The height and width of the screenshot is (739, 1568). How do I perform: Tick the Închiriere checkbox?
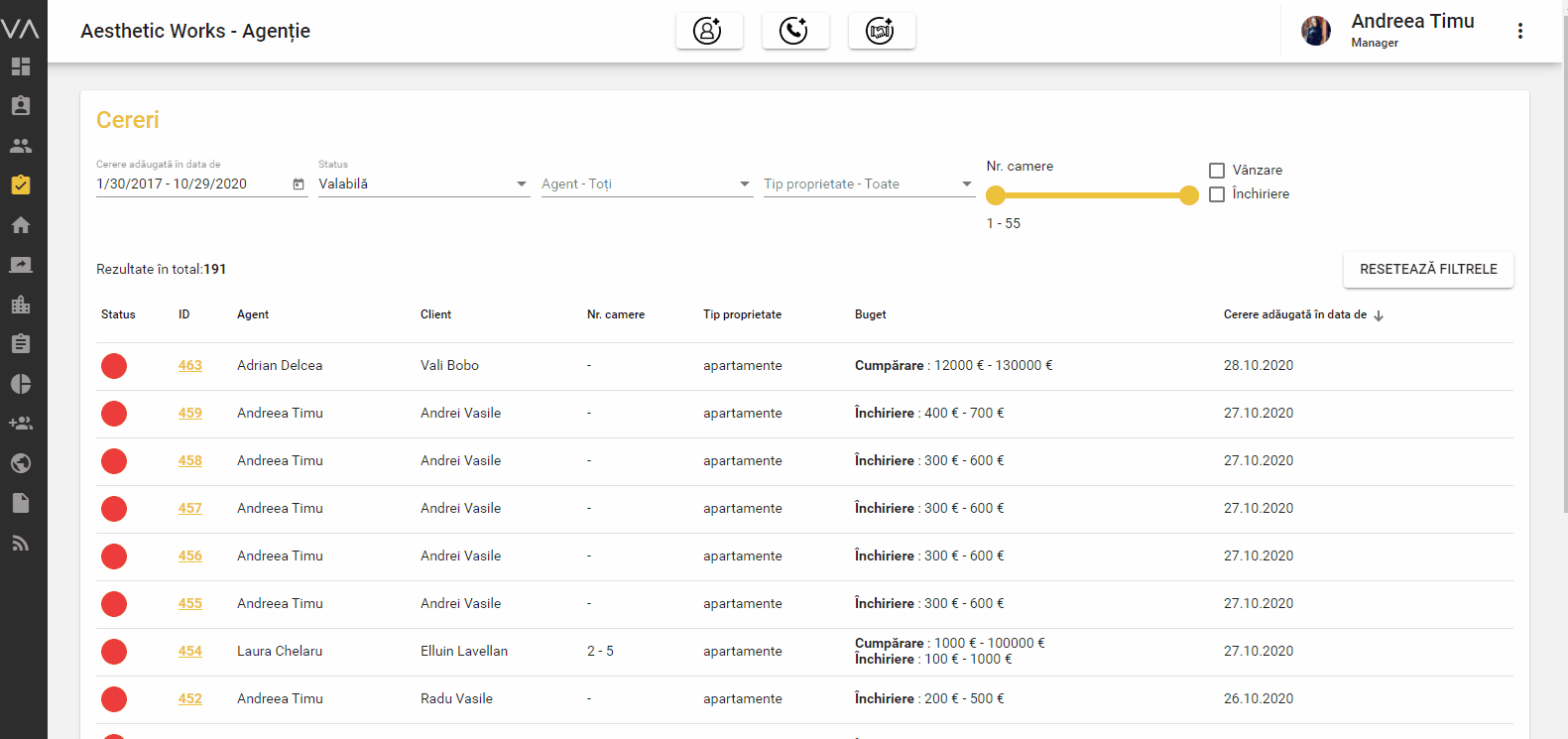(1217, 194)
